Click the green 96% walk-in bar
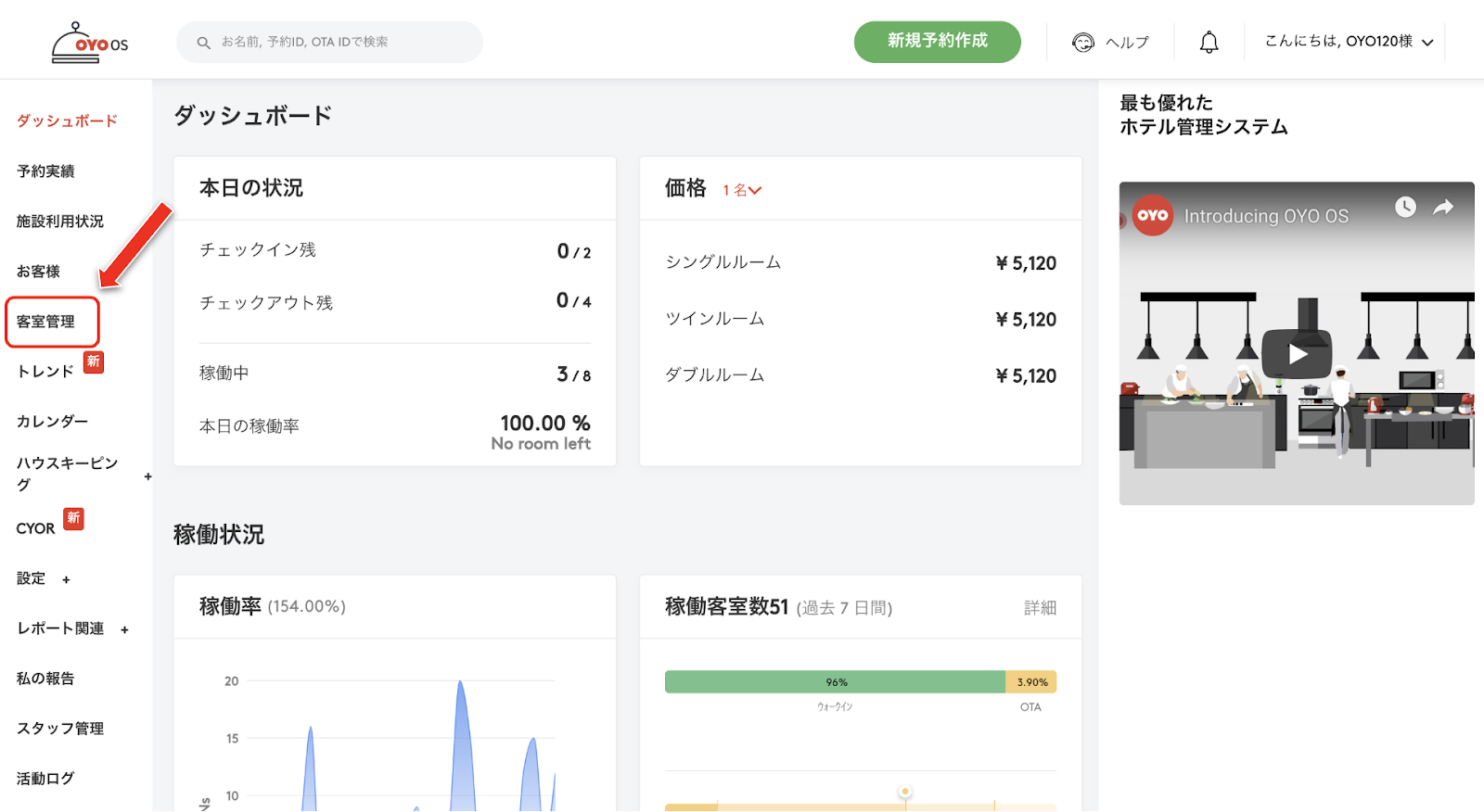Viewport: 1484px width, 812px height. 835,682
